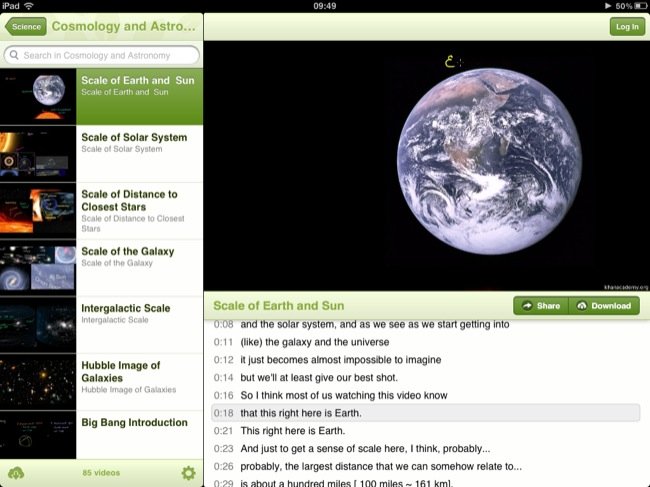The width and height of the screenshot is (650, 487).
Task: Share the Scale of Earth and Sun video
Action: (541, 306)
